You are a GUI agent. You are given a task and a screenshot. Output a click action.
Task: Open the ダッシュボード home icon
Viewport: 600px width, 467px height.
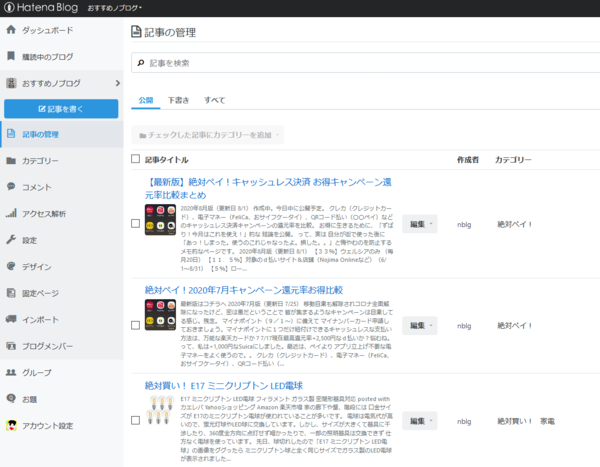[11, 29]
